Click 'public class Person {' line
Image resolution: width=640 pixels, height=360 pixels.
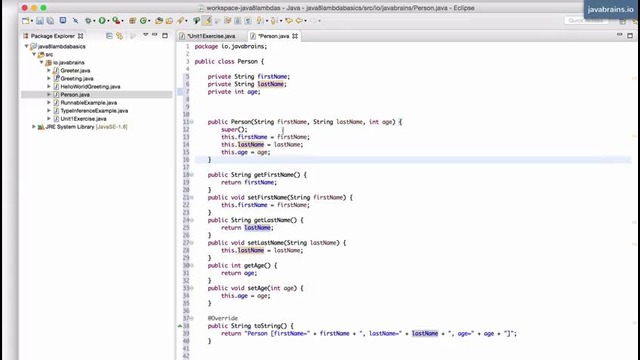point(229,62)
